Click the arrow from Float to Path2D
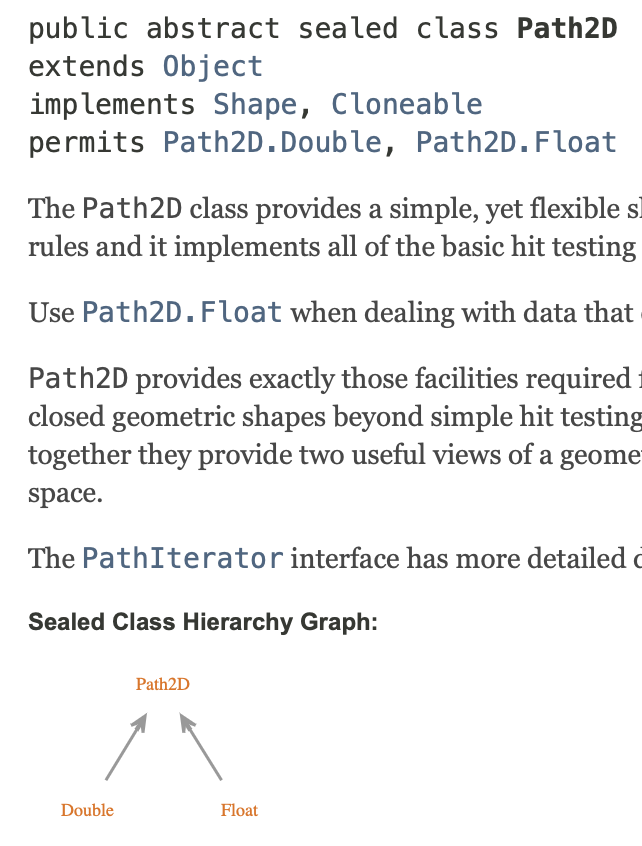This screenshot has width=642, height=846. (x=201, y=746)
